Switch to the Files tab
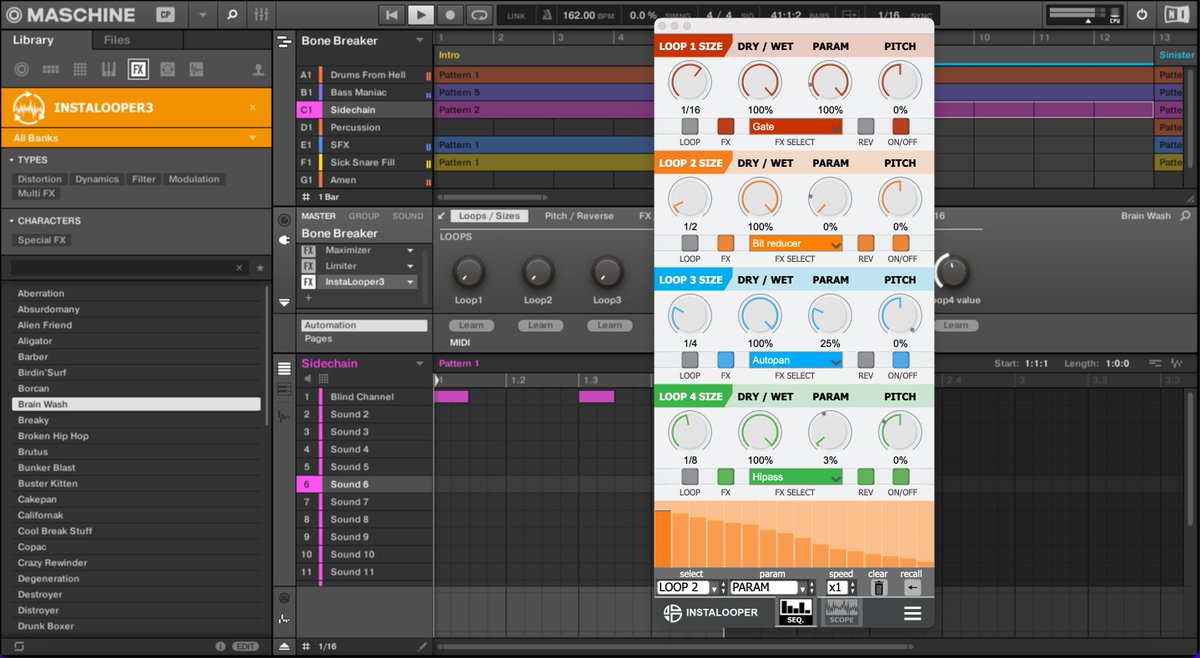1200x658 pixels. 117,40
